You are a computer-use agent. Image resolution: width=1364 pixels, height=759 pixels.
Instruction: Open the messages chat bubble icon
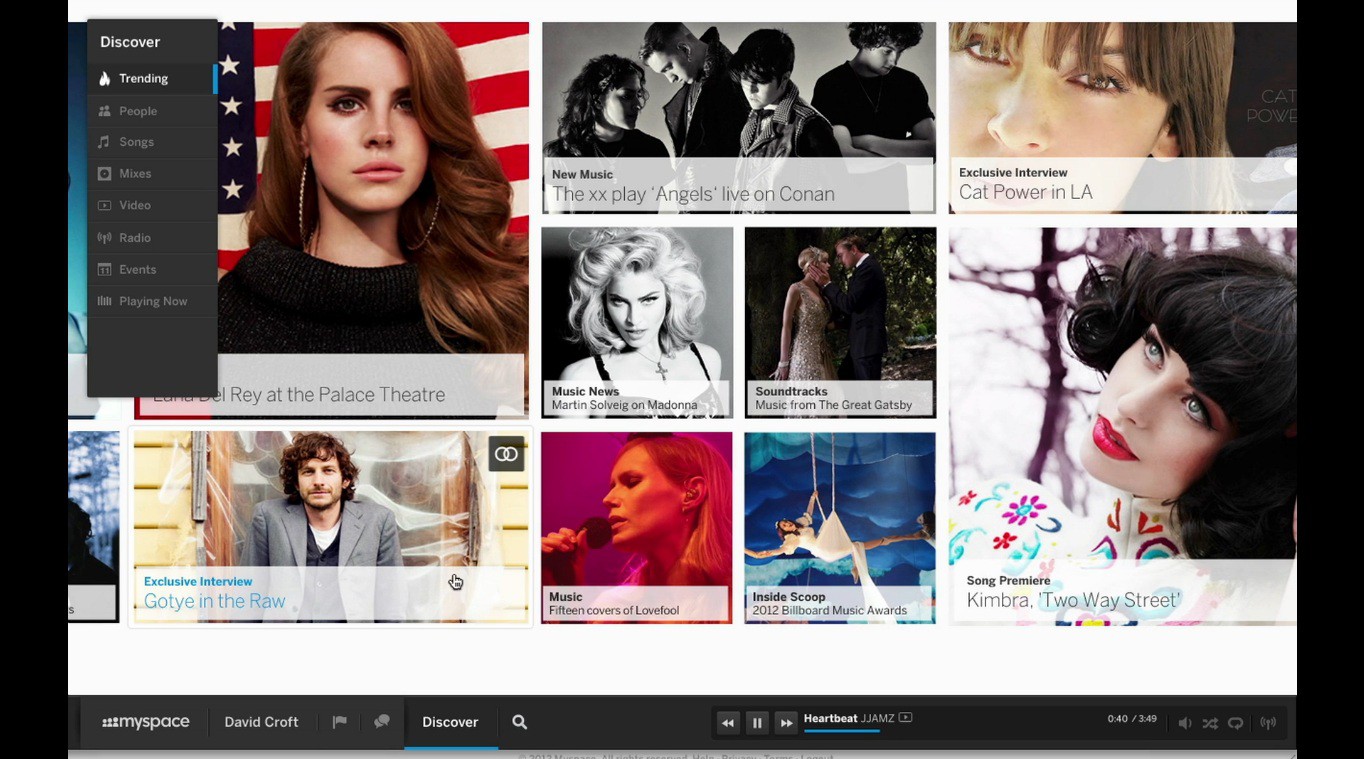click(x=381, y=722)
